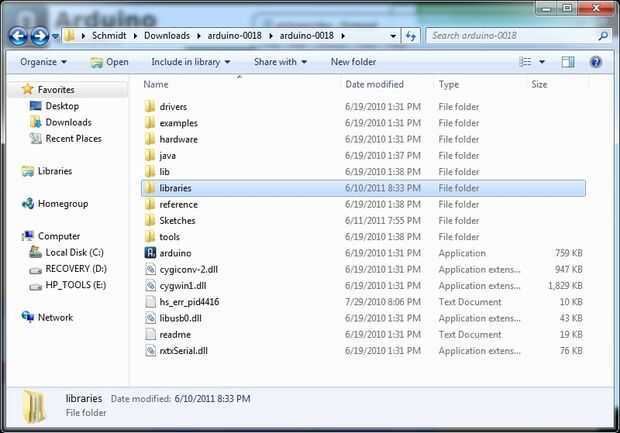
Task: Open Downloads in the navigation pane
Action: 68,122
